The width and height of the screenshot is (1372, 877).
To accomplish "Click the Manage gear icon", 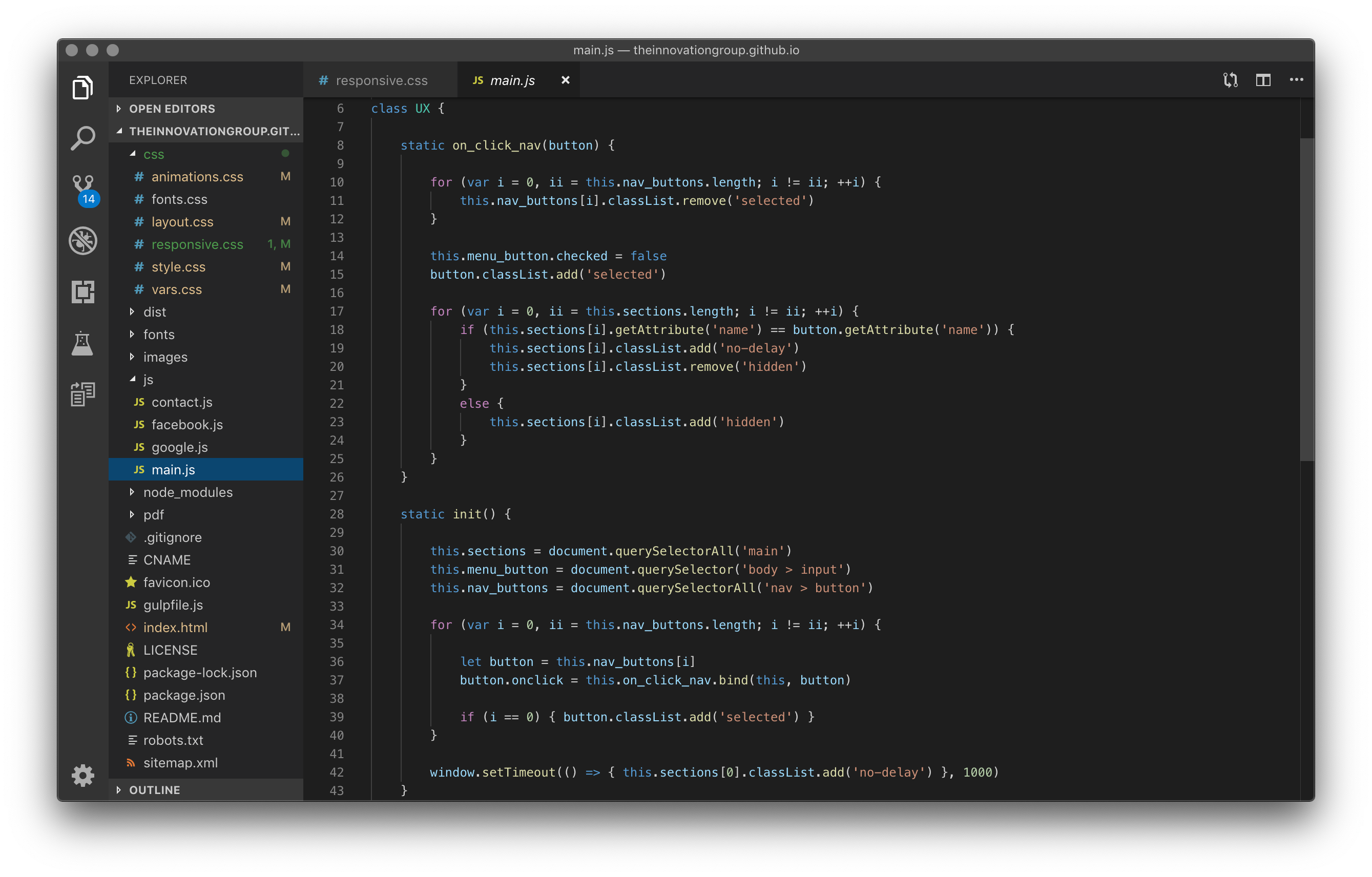I will coord(83,776).
